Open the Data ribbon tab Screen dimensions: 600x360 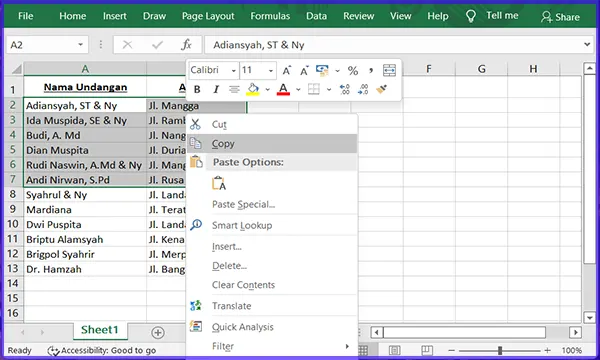(x=316, y=16)
